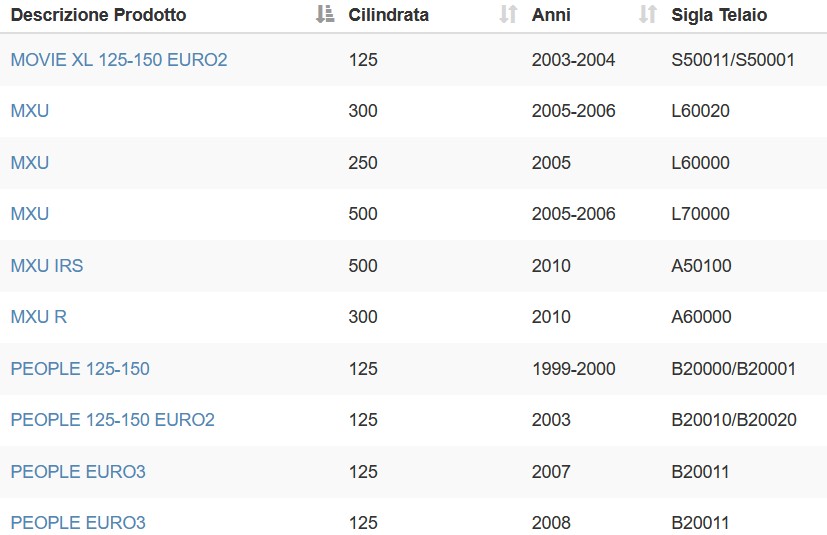Open the PEOPLE 125-150 EURO2 link
Screen dimensions: 827x535
[112, 419]
